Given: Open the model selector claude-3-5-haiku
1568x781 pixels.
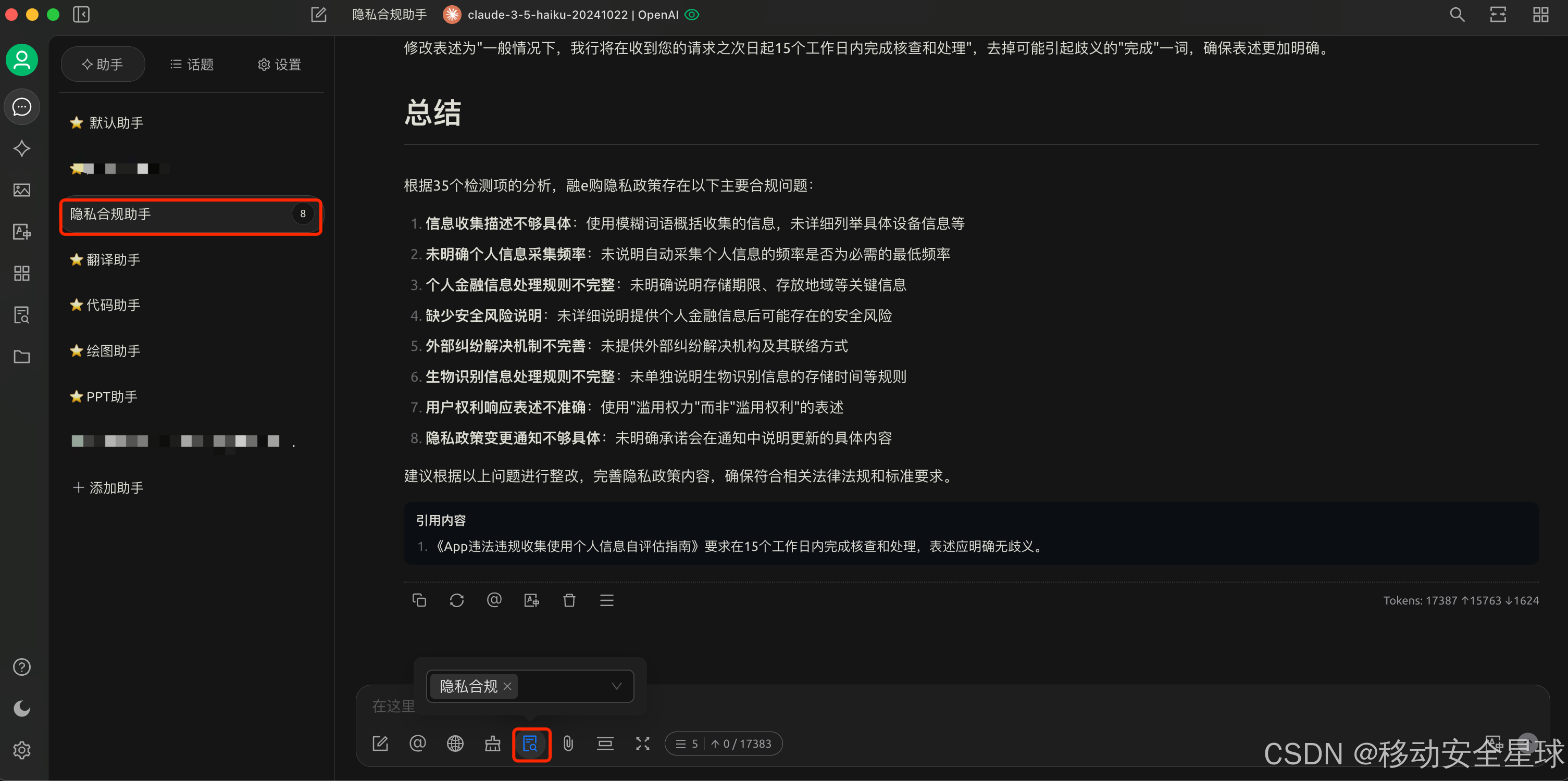Looking at the screenshot, I should point(571,15).
